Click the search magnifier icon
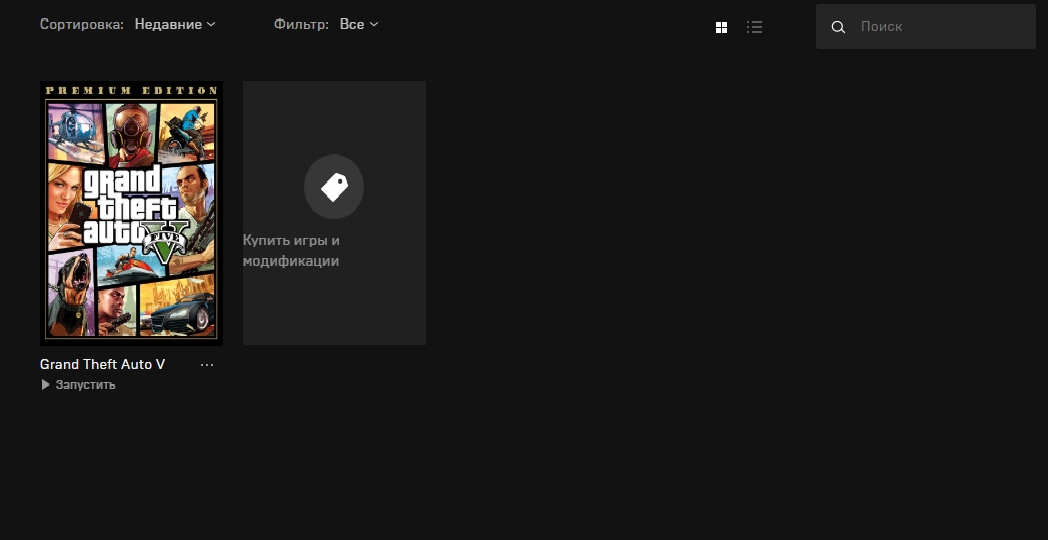Screen dimensions: 1048x540 coord(838,27)
